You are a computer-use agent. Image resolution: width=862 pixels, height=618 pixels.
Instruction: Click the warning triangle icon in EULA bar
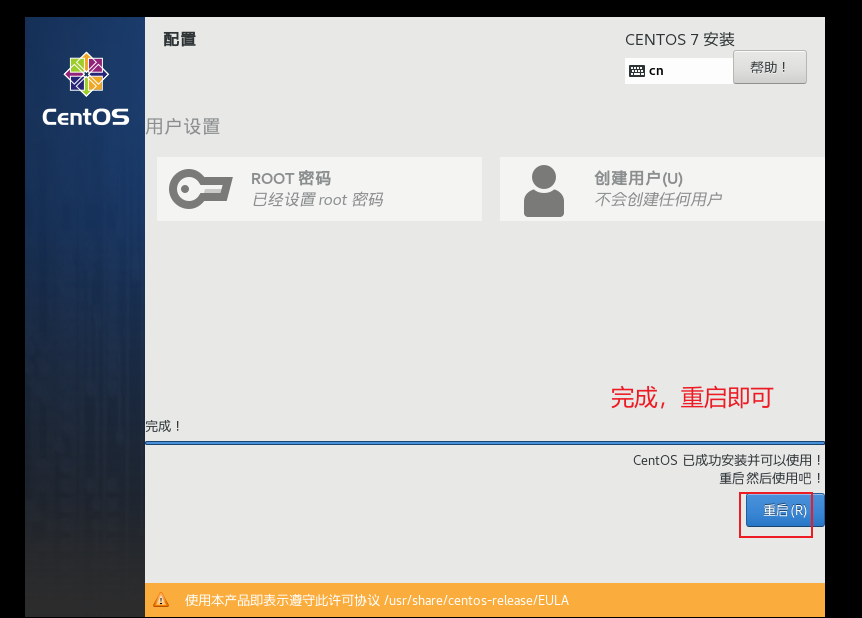pyautogui.click(x=161, y=600)
